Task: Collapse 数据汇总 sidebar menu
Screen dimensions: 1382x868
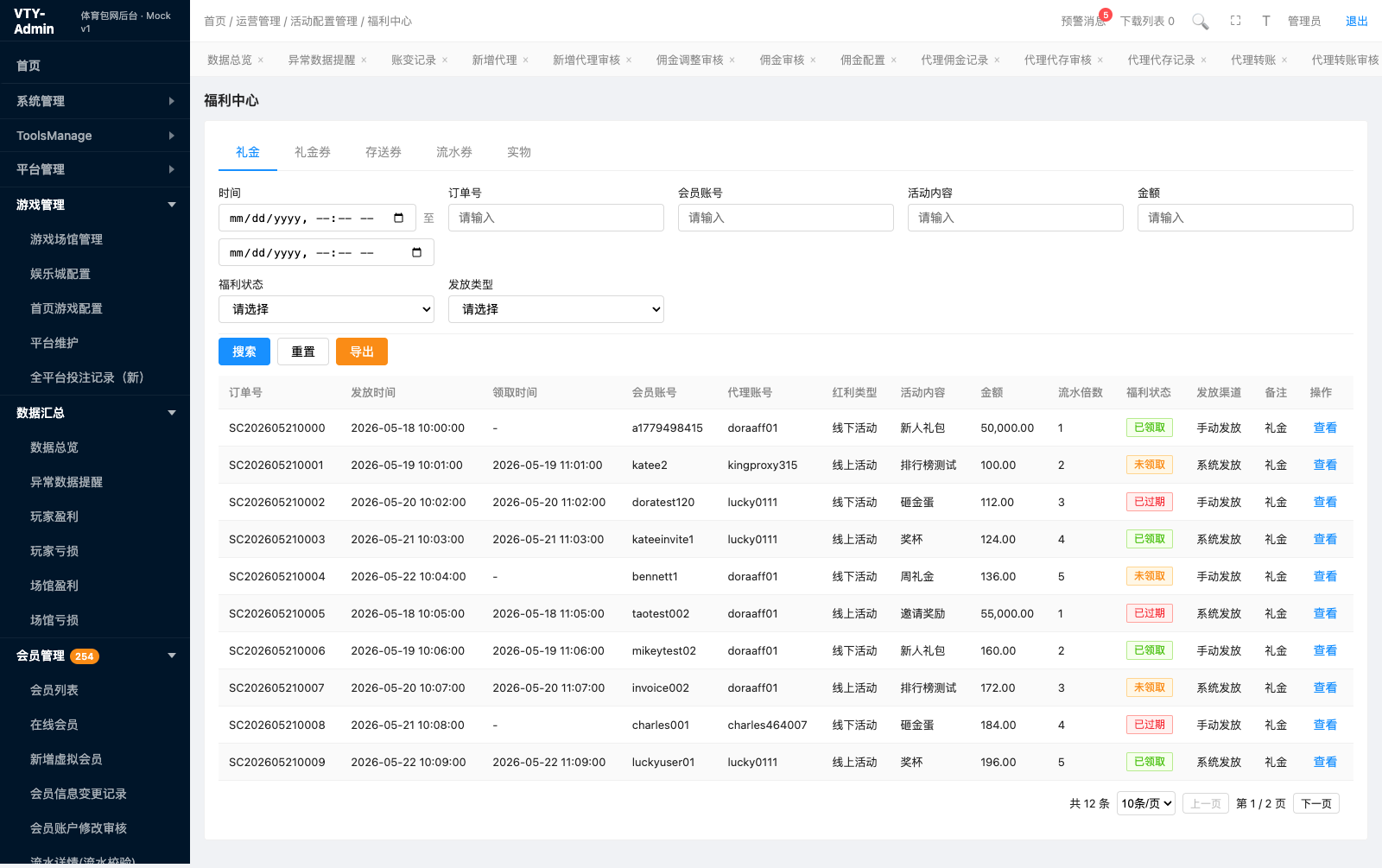Action: click(95, 413)
